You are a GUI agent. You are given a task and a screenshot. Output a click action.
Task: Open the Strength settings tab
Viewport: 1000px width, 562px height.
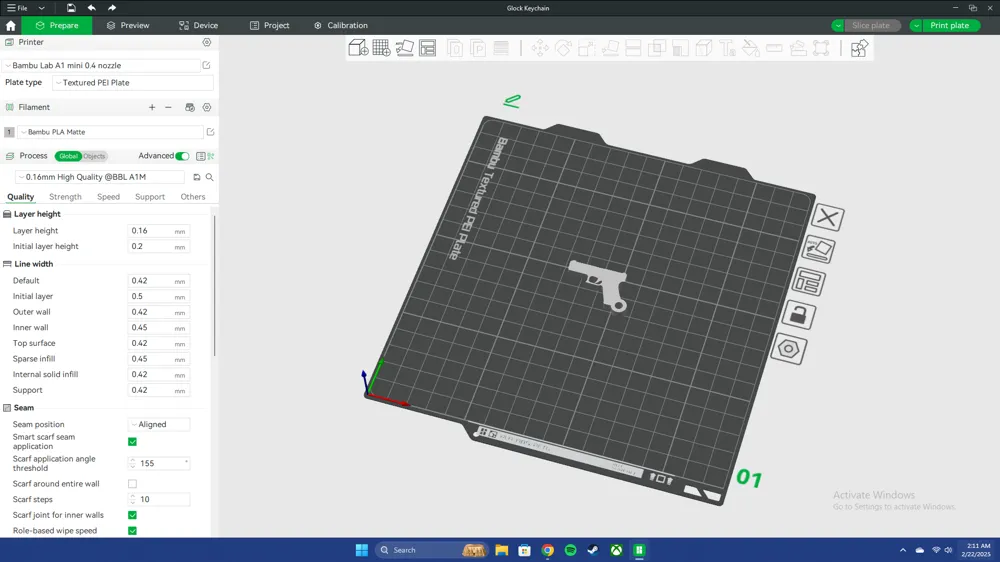coord(65,196)
